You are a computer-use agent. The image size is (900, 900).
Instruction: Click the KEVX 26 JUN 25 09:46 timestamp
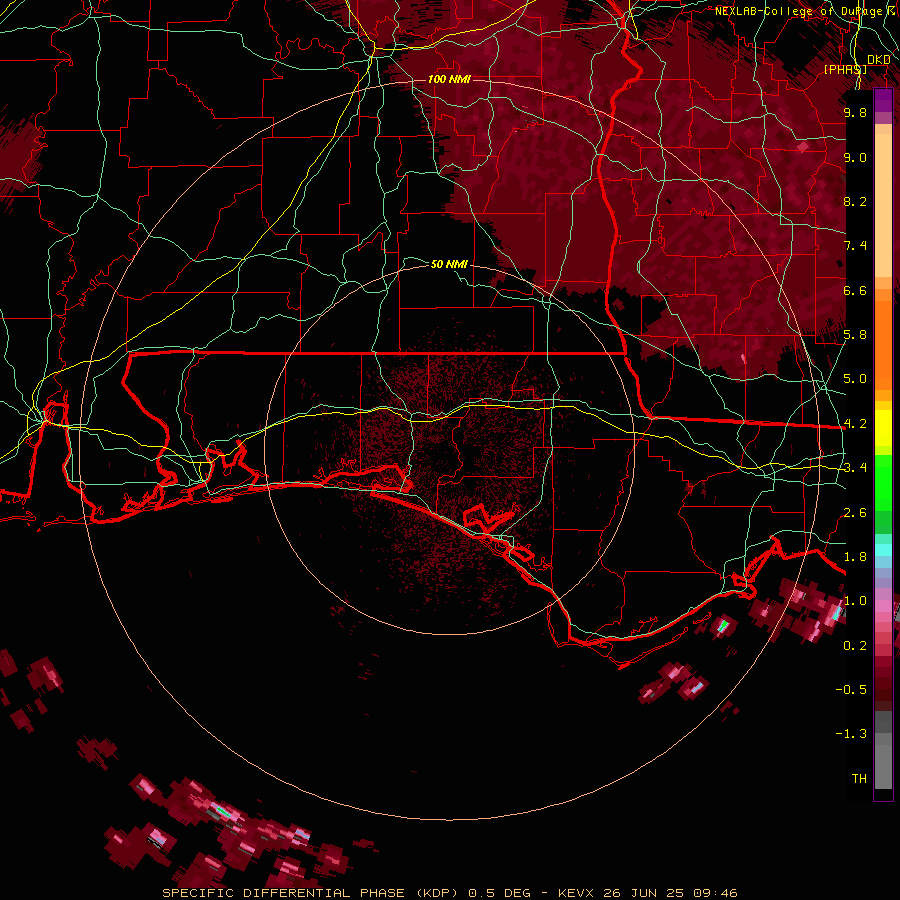pyautogui.click(x=647, y=893)
